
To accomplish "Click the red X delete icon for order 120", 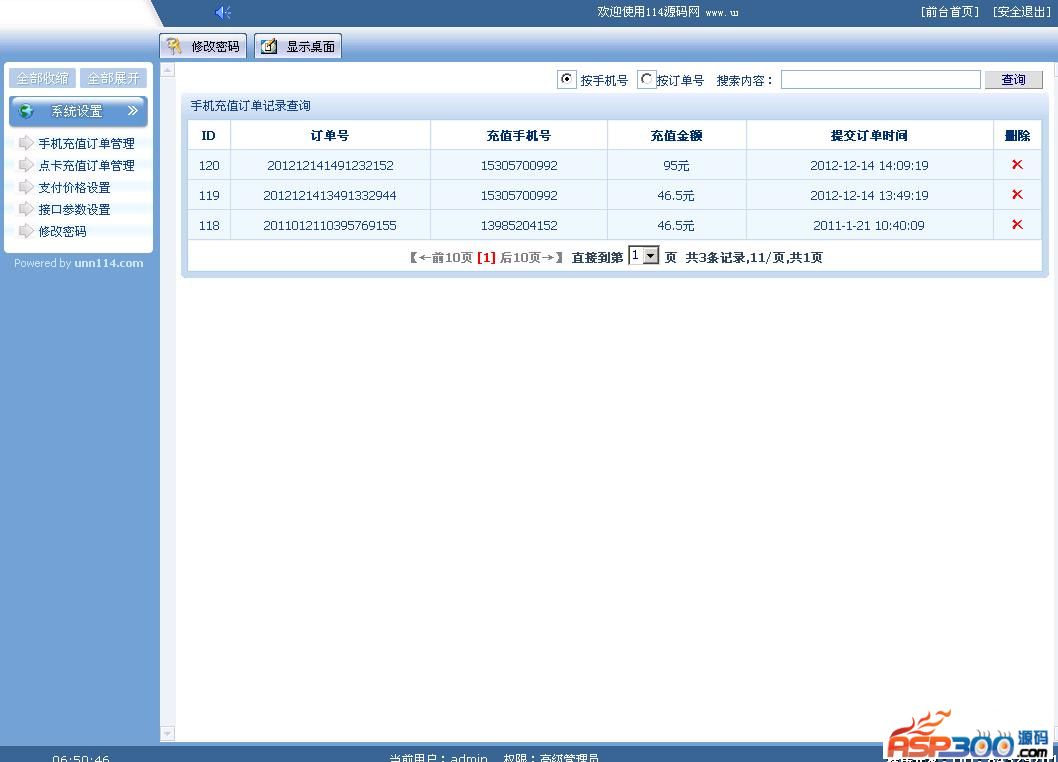I will point(1017,165).
